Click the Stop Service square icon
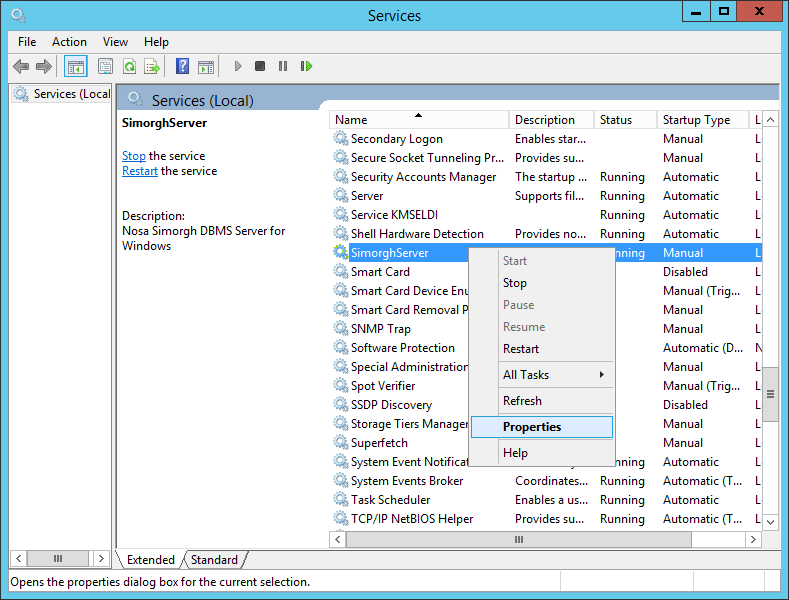 (x=260, y=66)
